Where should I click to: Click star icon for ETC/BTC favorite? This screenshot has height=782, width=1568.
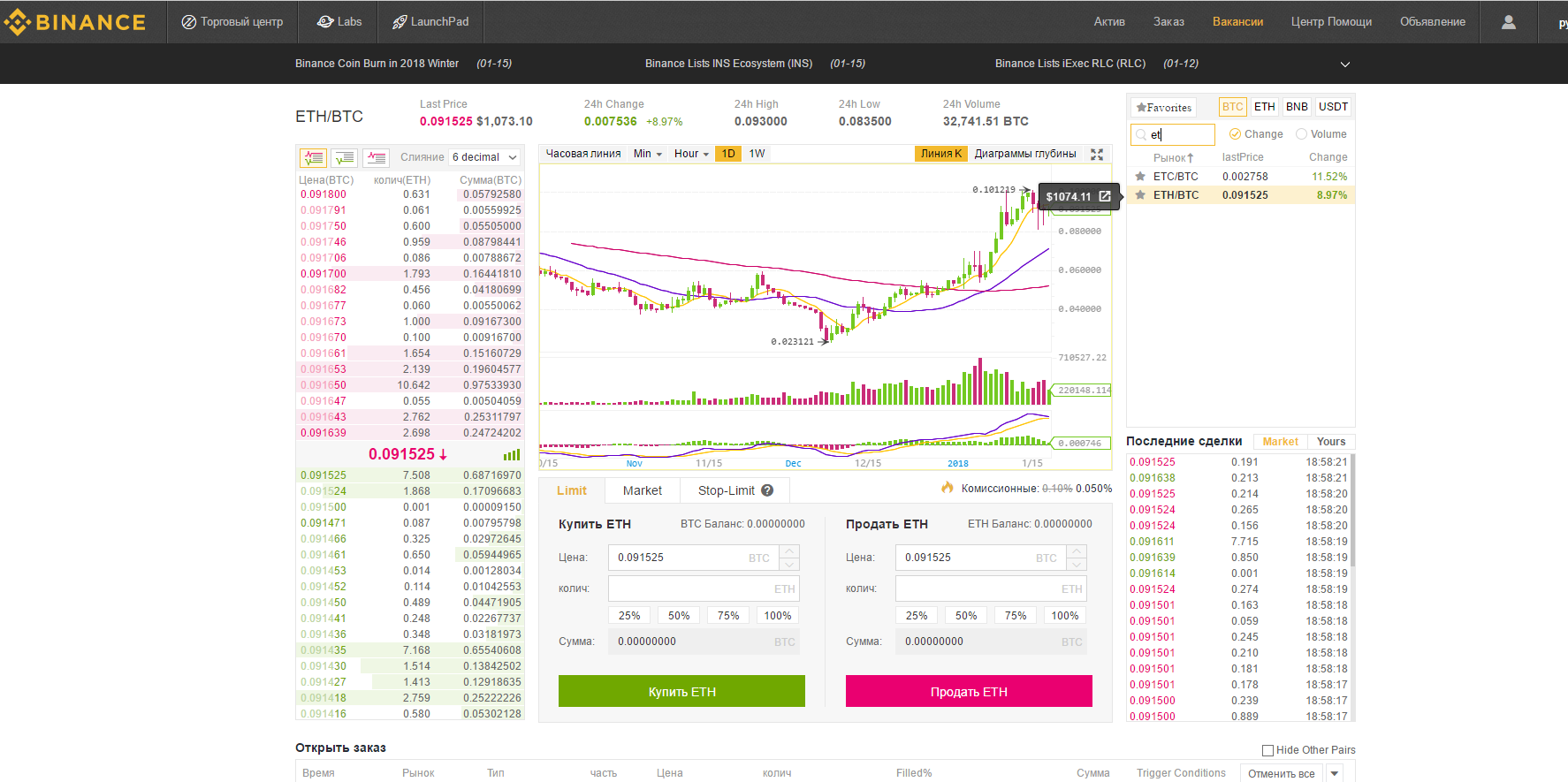[1140, 177]
